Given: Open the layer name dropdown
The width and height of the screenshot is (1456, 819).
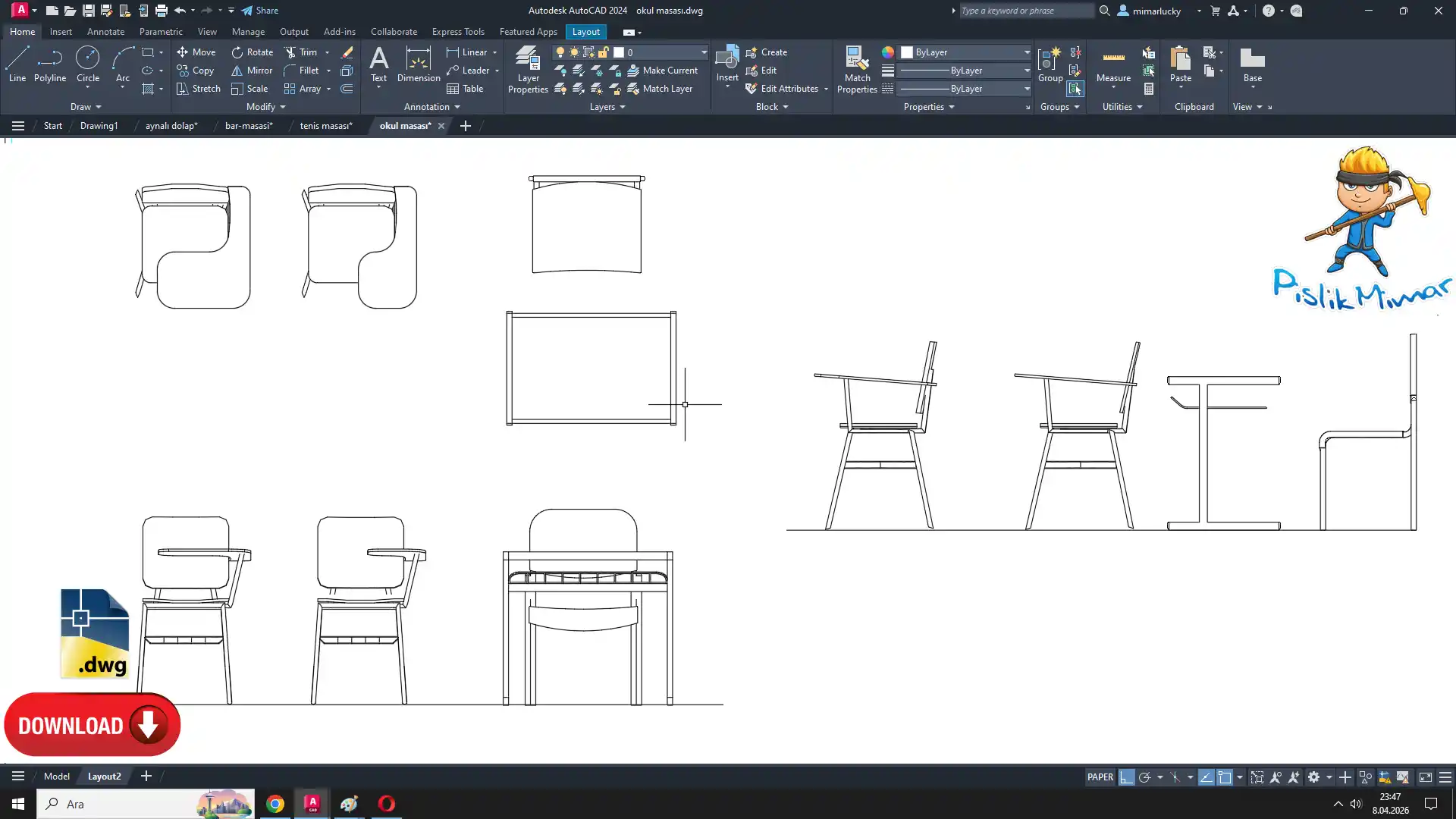Looking at the screenshot, I should pos(703,52).
